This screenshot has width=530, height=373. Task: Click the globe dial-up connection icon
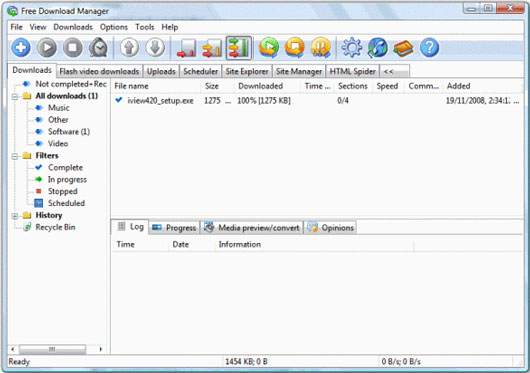click(x=378, y=47)
